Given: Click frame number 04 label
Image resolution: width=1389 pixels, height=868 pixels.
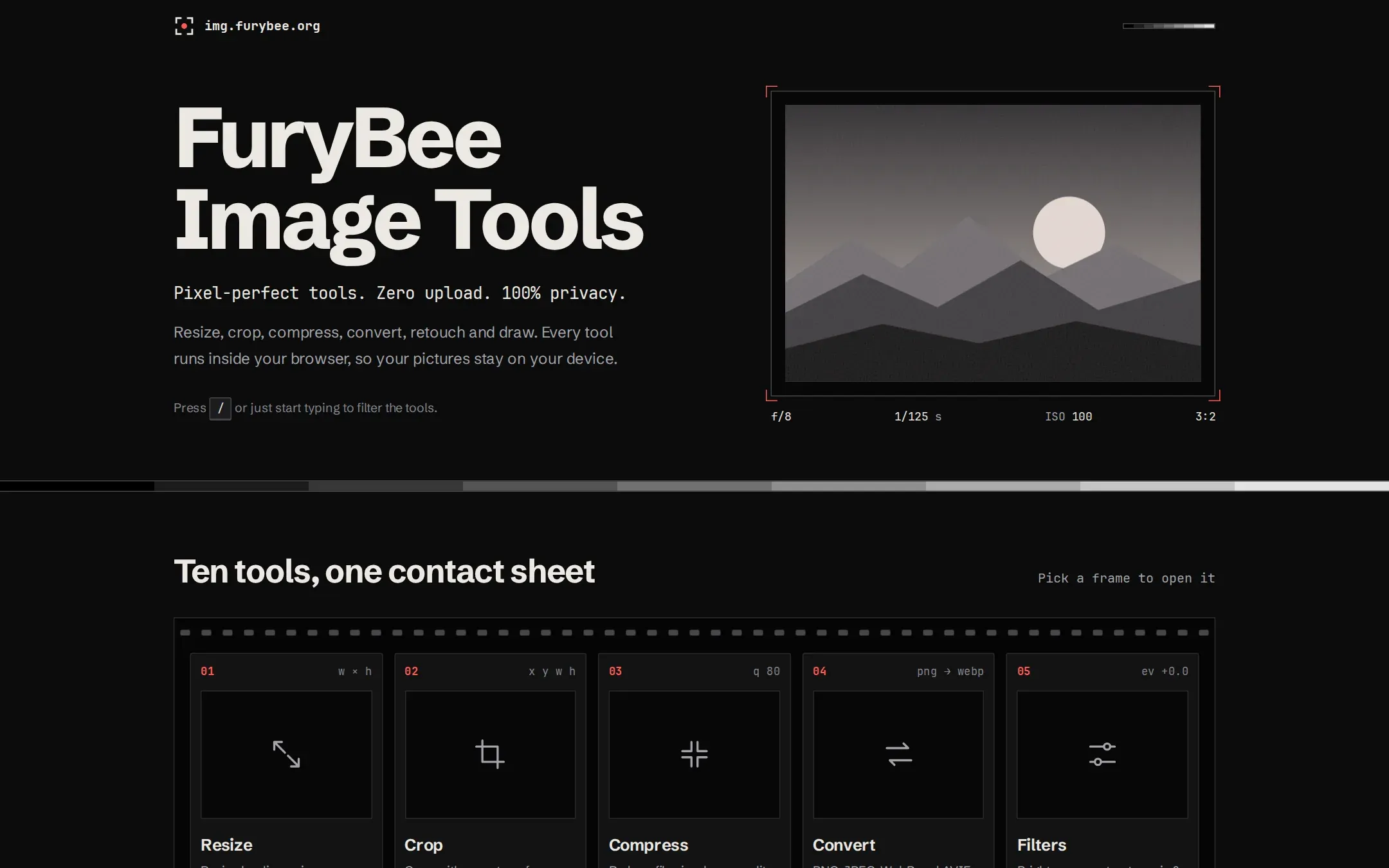Looking at the screenshot, I should [819, 671].
